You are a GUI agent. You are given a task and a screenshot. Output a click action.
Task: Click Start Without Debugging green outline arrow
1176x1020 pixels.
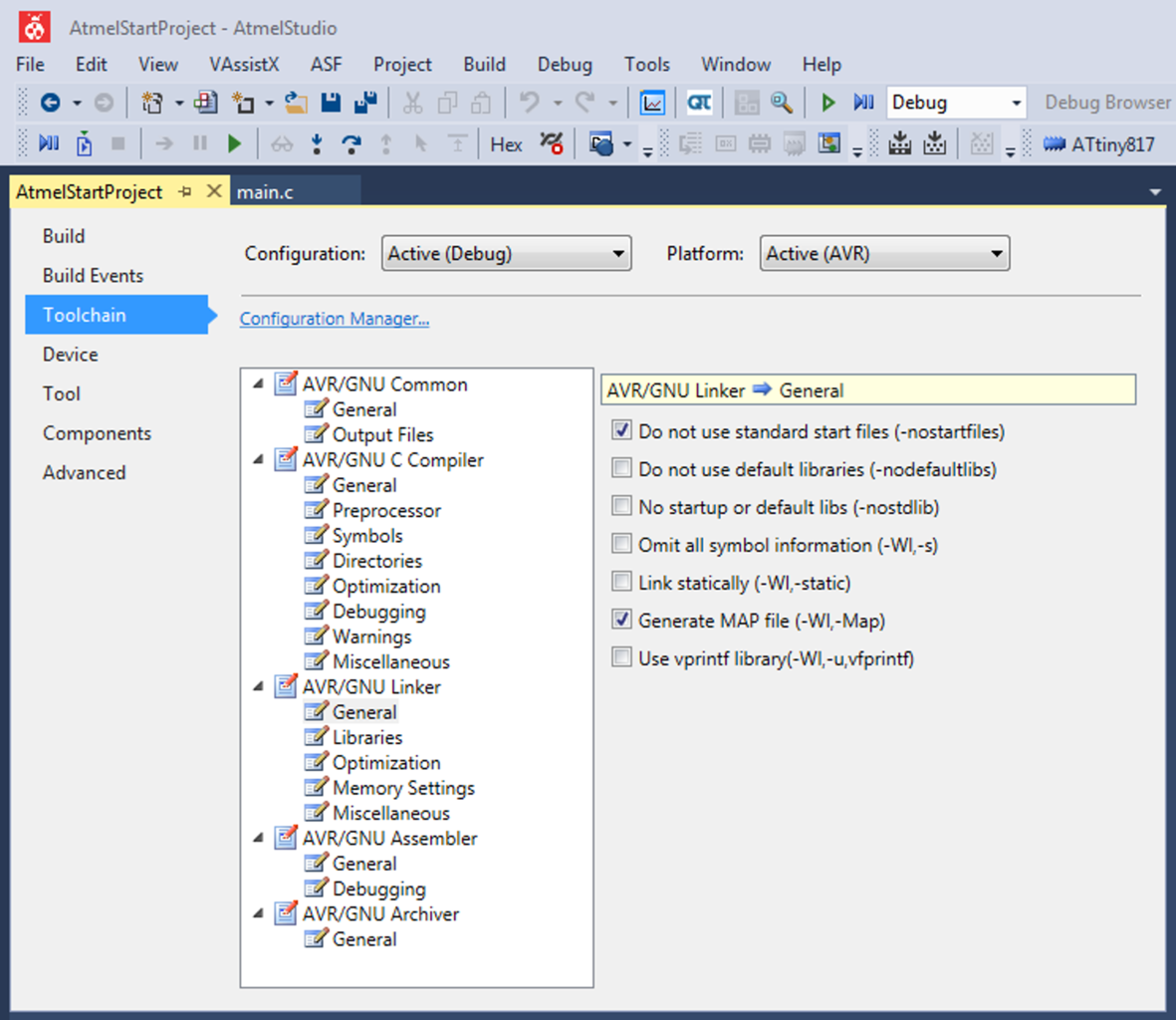tap(828, 103)
